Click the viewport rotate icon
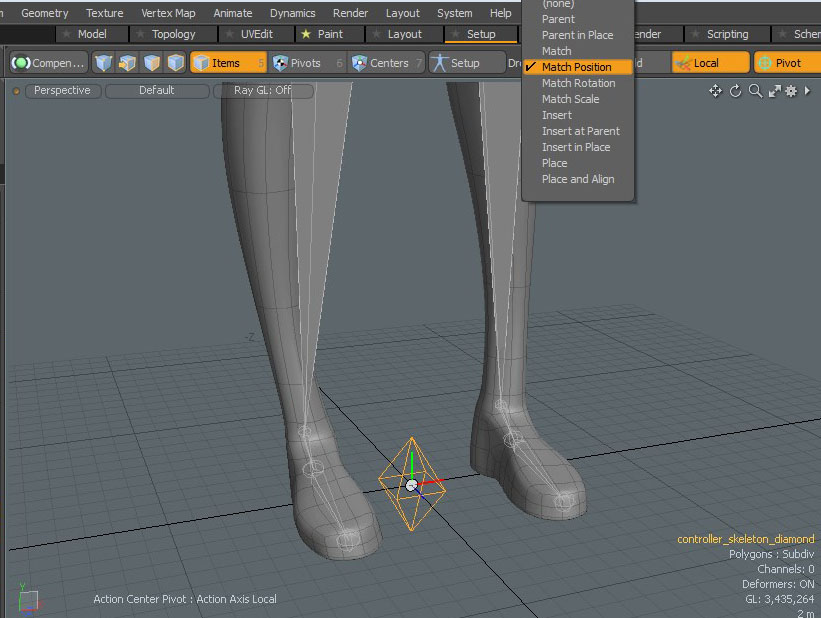Screen dimensions: 821x618 pos(736,91)
